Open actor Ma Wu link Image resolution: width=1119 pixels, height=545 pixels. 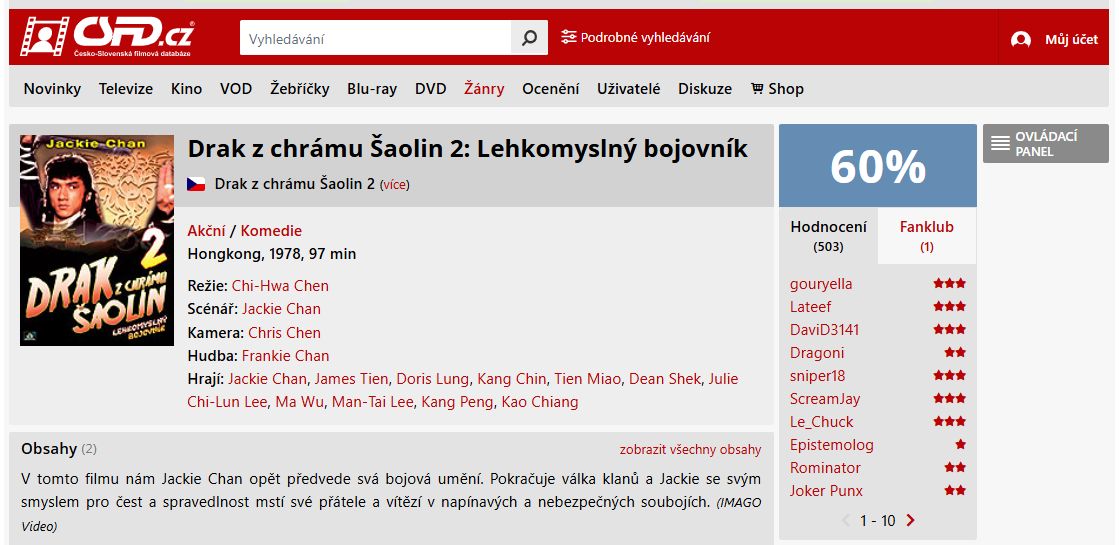click(x=300, y=402)
